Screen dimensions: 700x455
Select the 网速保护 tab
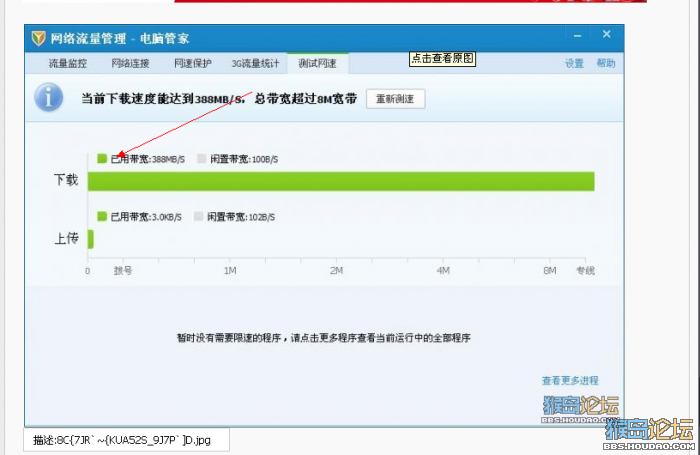pyautogui.click(x=193, y=63)
